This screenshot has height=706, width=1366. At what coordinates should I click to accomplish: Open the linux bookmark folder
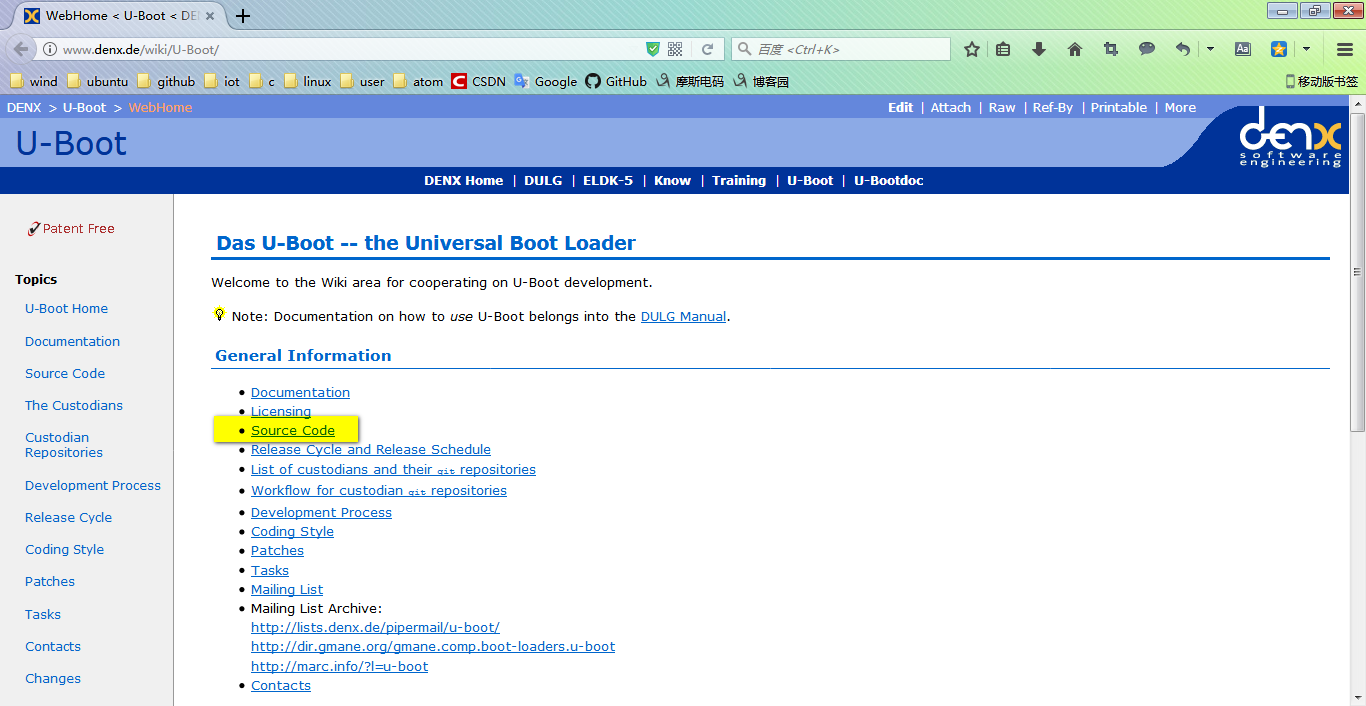pos(307,81)
